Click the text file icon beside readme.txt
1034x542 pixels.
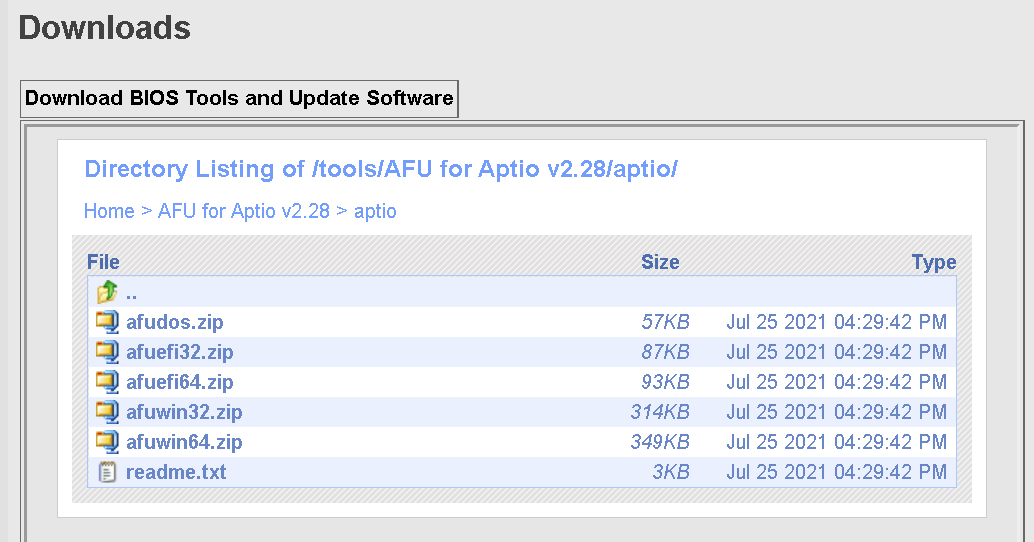point(107,472)
